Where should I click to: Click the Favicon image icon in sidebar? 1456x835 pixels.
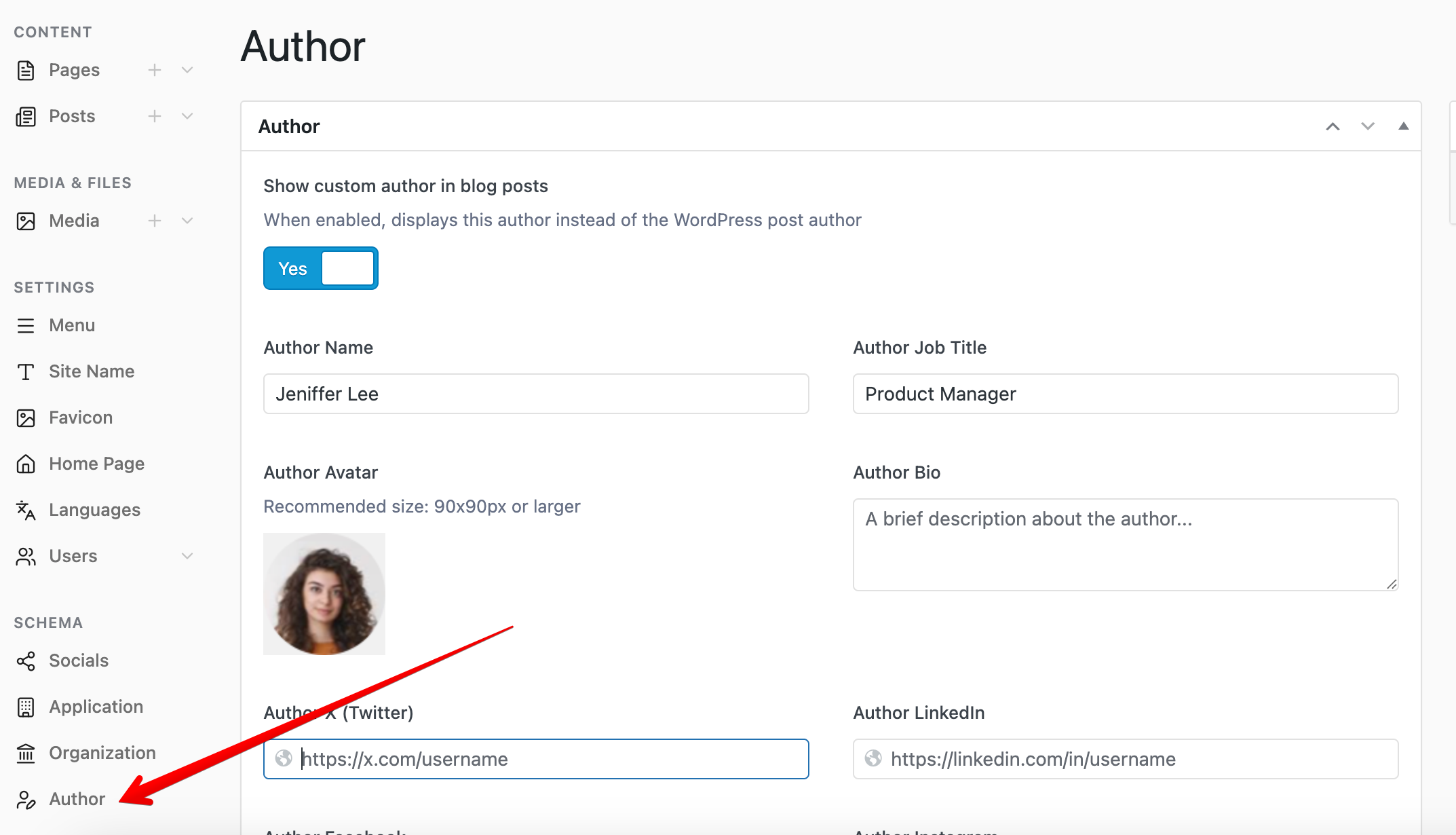pos(26,417)
